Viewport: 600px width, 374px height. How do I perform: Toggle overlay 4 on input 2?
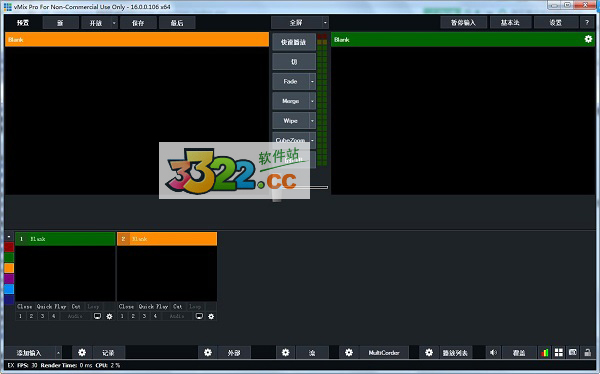(x=155, y=316)
